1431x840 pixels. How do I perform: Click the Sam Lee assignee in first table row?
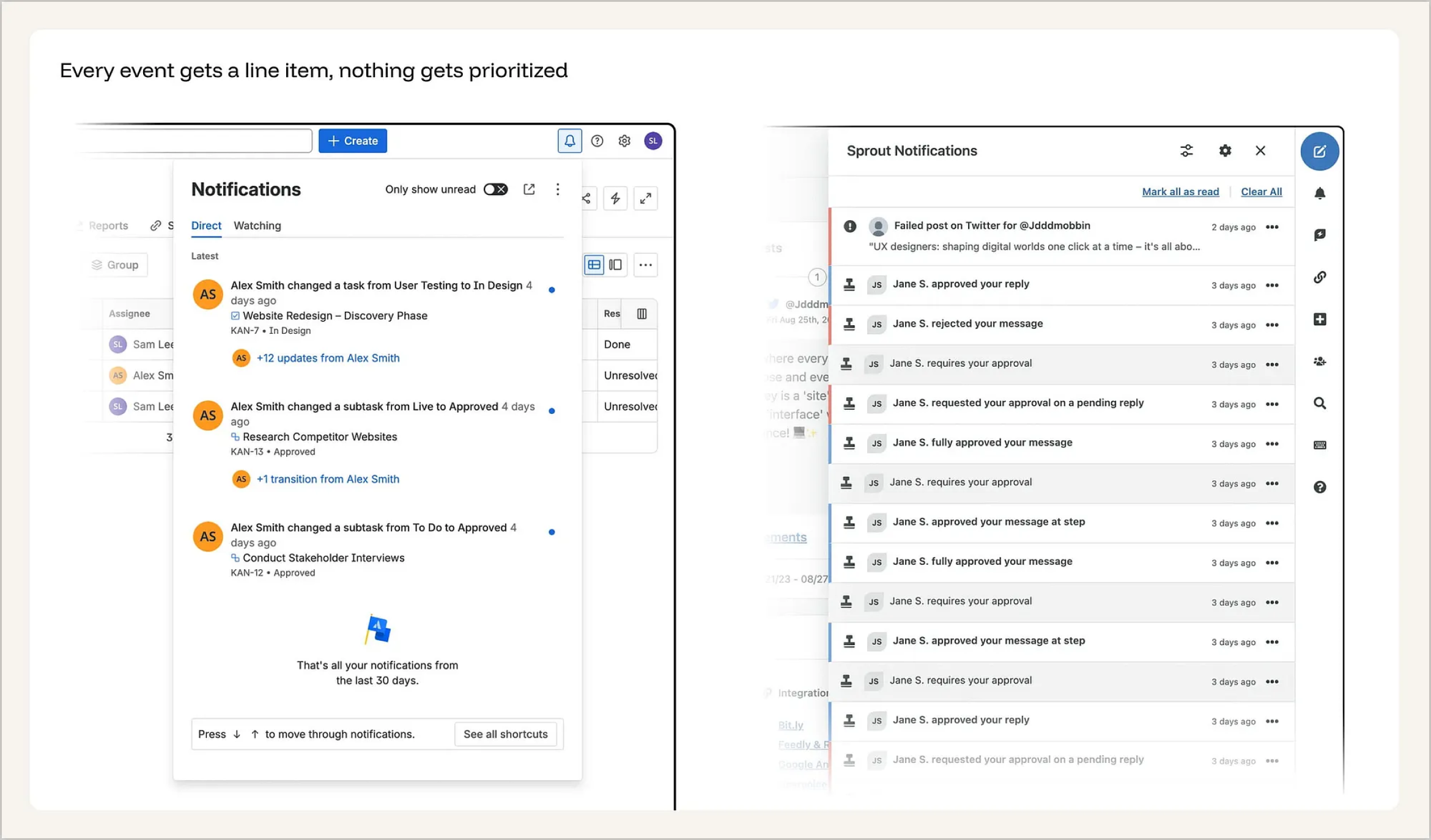[x=142, y=345]
